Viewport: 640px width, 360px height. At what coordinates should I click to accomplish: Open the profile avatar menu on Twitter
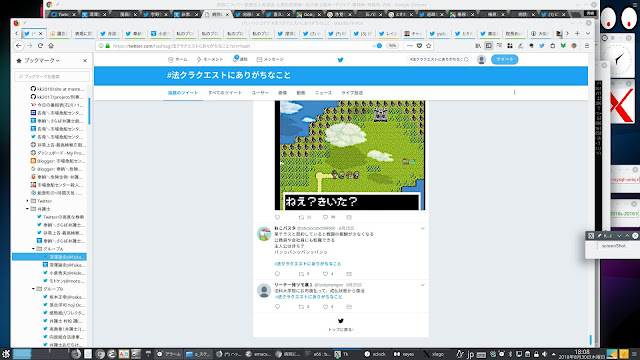click(481, 60)
